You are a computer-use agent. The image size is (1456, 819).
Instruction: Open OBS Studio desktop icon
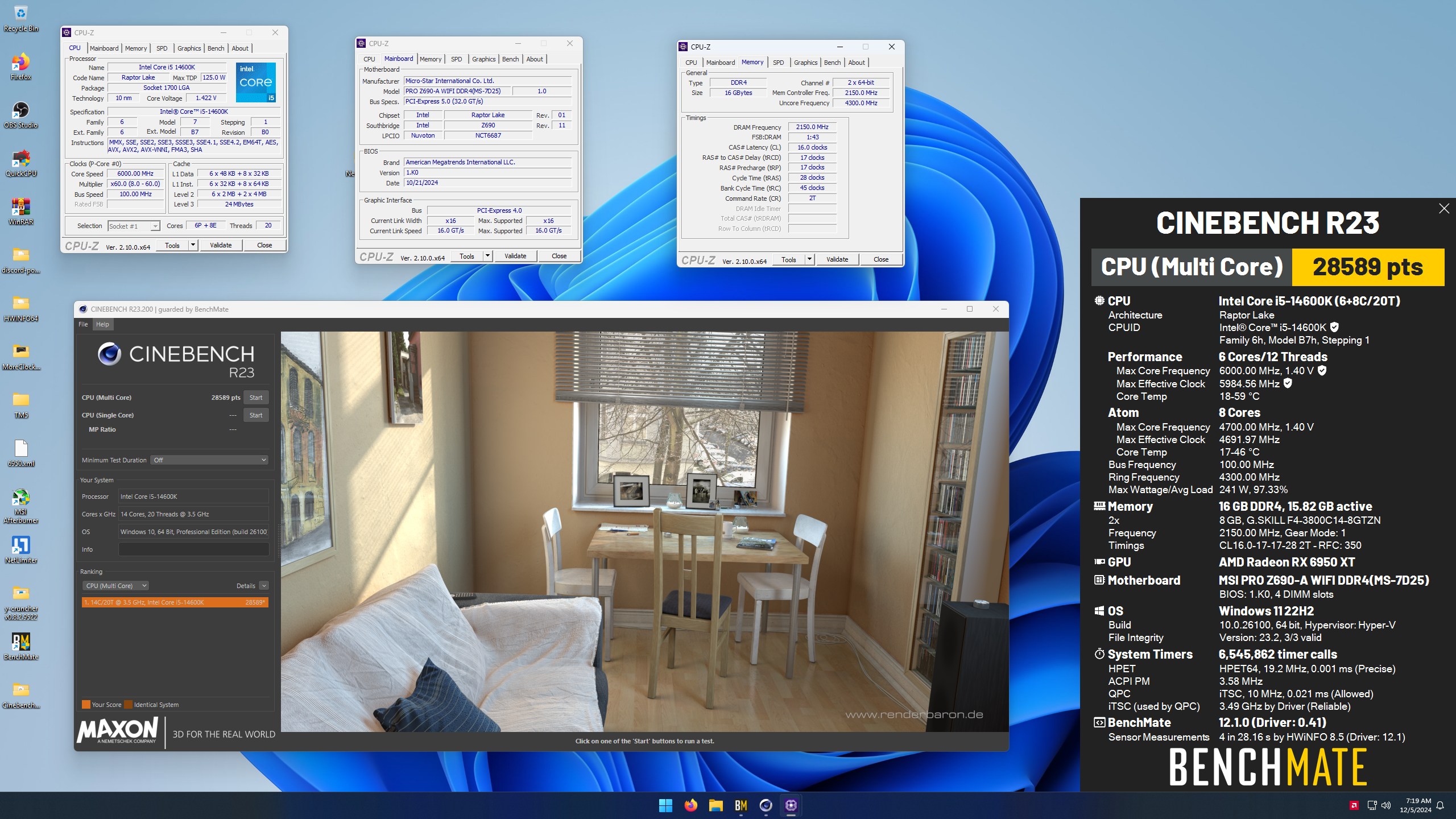tap(20, 114)
